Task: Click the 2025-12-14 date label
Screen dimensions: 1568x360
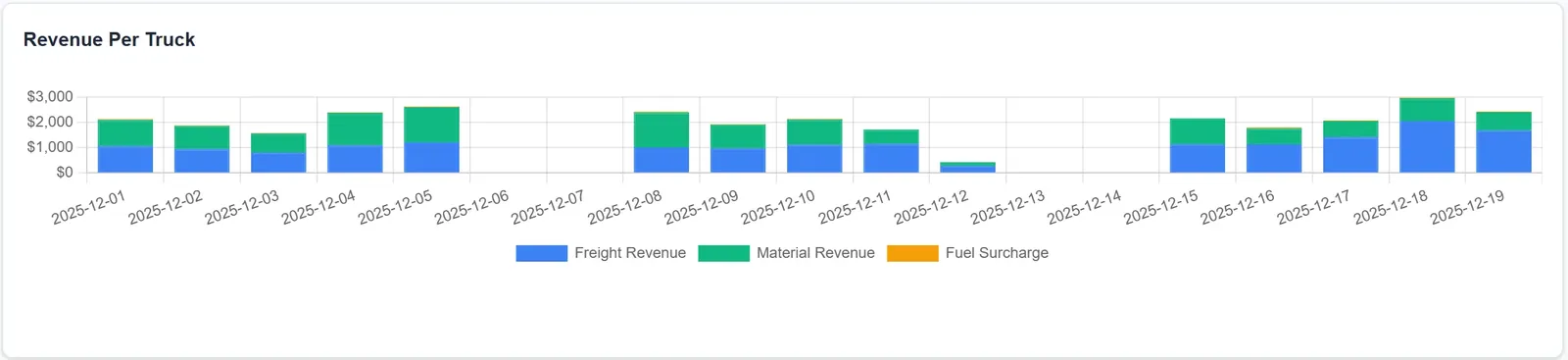Action: point(1084,207)
